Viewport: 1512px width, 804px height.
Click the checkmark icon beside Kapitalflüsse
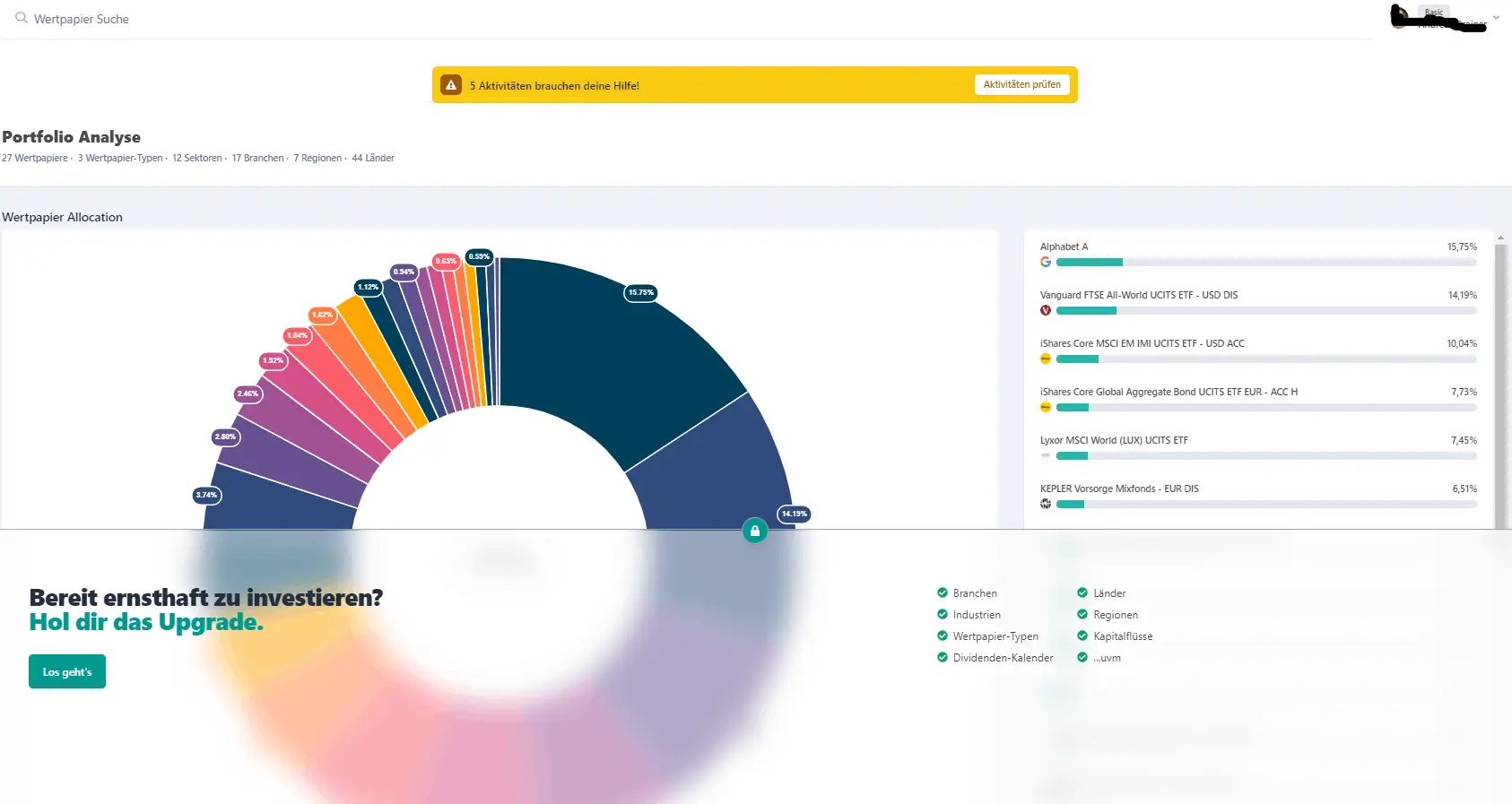pos(1082,635)
